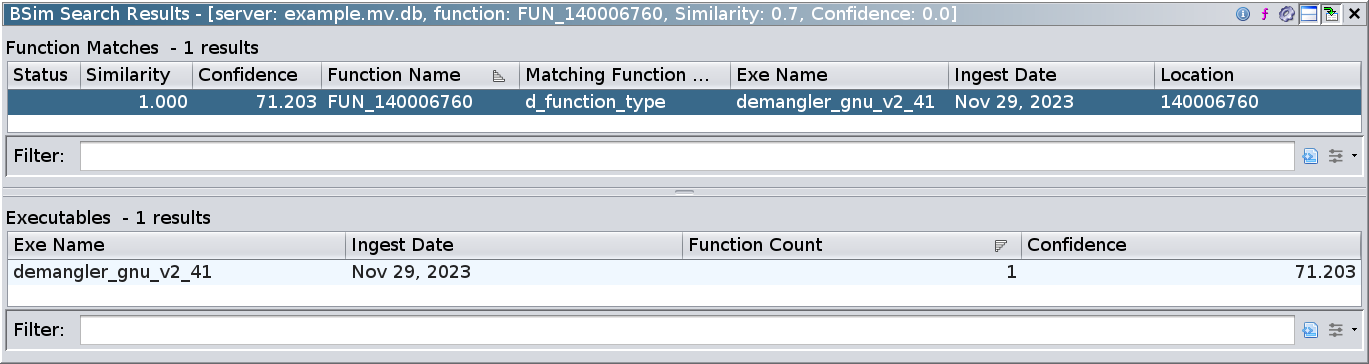
Task: Click Function Matches filter text-options icon
Action: coord(1311,156)
